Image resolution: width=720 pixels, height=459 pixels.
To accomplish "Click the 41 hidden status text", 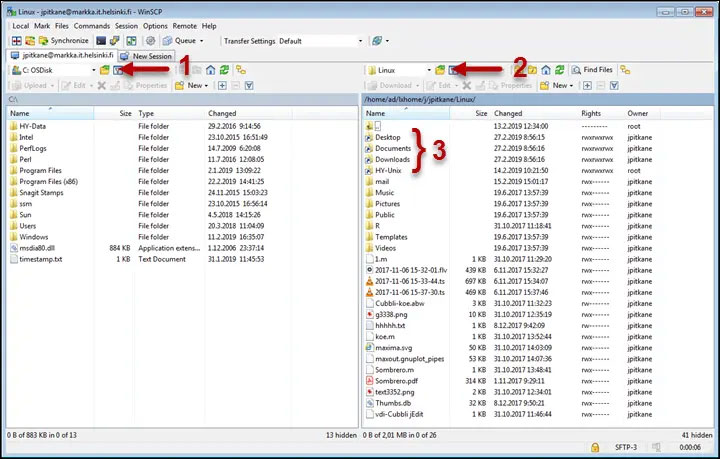I will tap(697, 435).
